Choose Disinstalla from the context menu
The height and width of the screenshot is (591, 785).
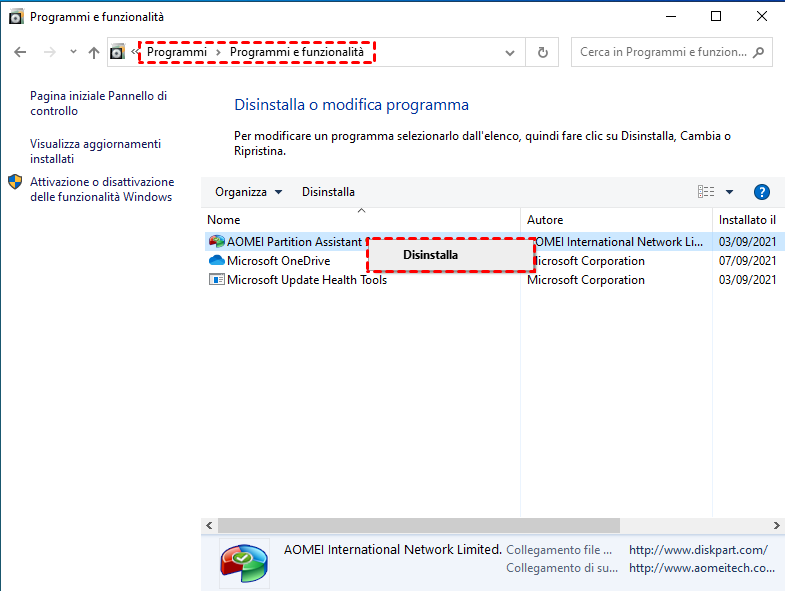pos(451,255)
